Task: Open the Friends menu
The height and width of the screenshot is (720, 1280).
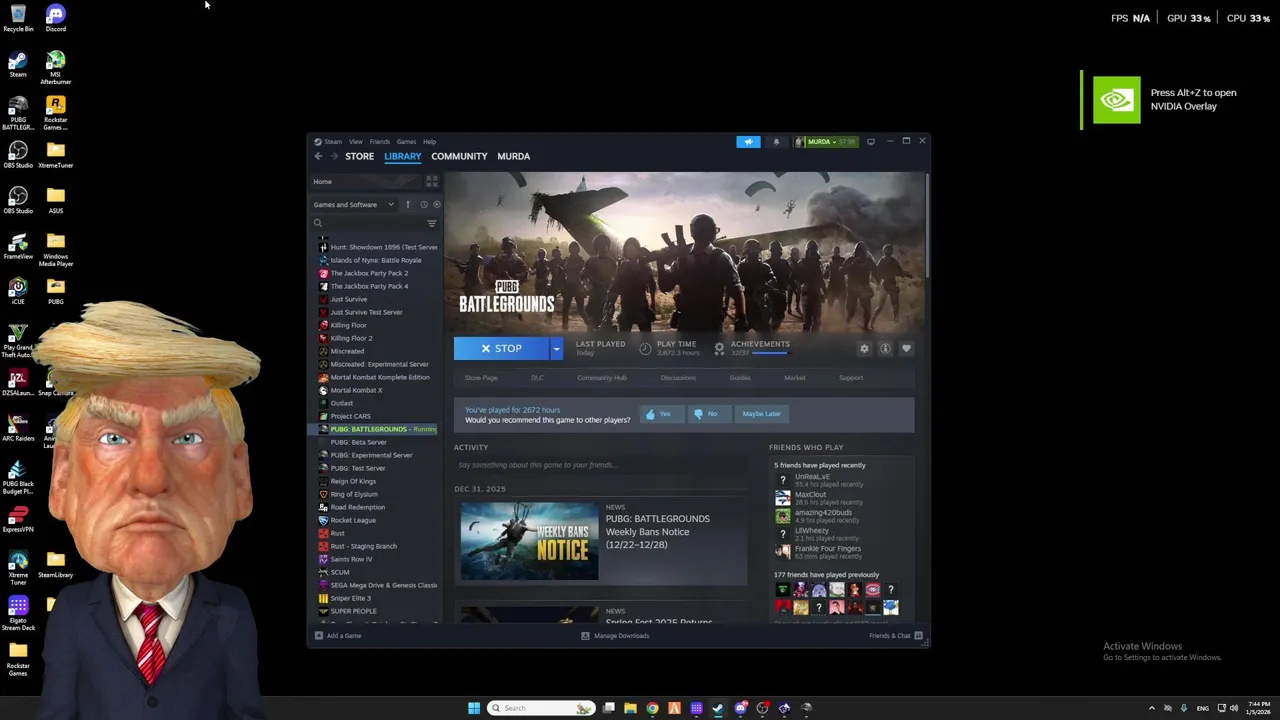Action: pos(380,142)
